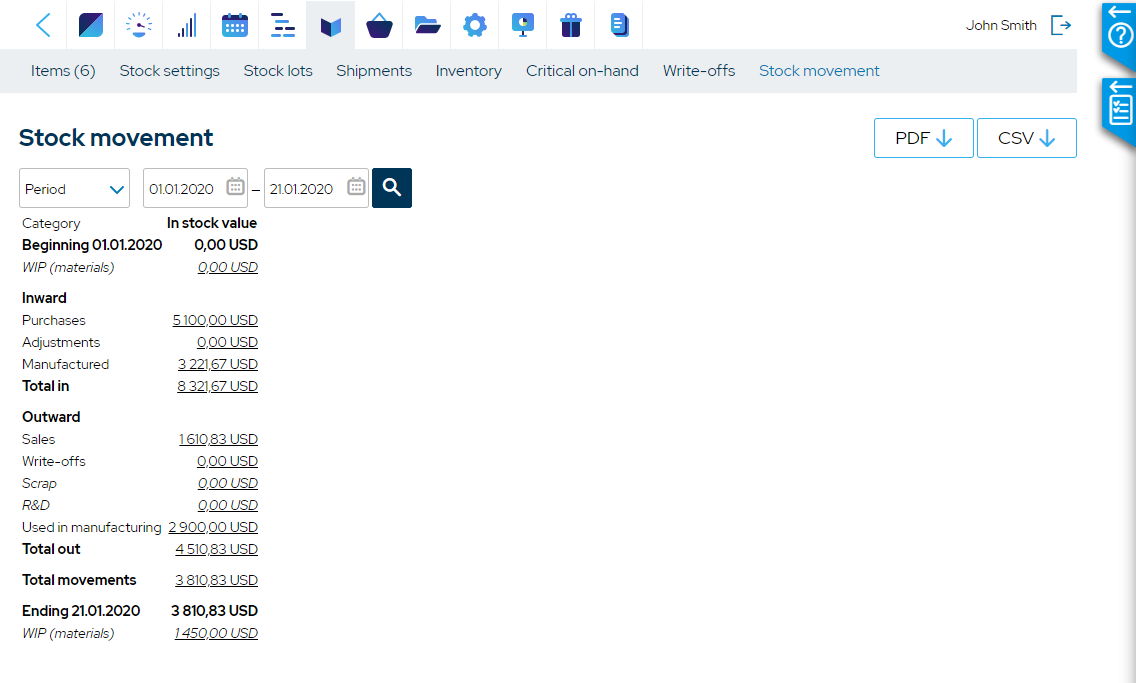This screenshot has height=683, width=1136.
Task: Click the Stock movement page heading
Action: pyautogui.click(x=116, y=138)
